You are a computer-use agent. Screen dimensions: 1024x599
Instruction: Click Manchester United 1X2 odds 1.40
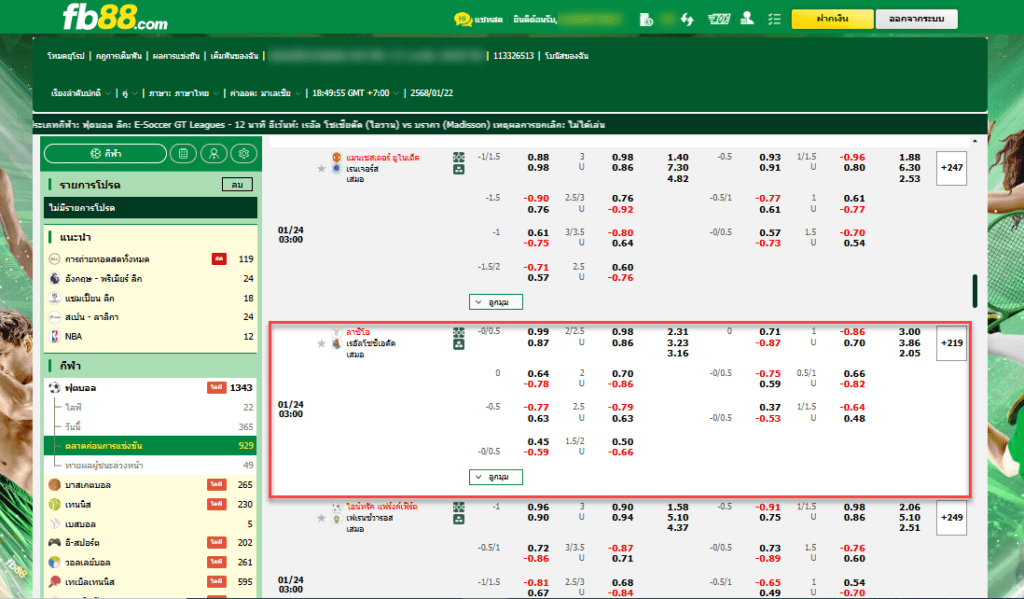(678, 157)
